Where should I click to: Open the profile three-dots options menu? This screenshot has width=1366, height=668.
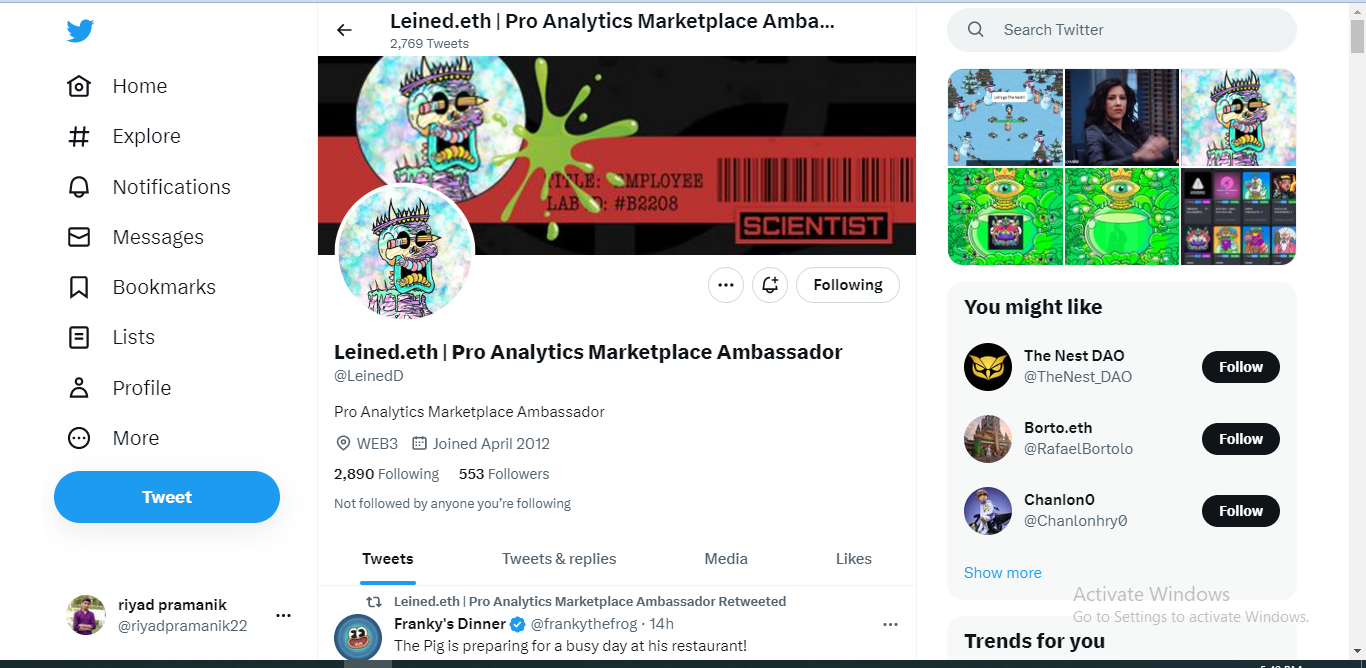click(726, 285)
